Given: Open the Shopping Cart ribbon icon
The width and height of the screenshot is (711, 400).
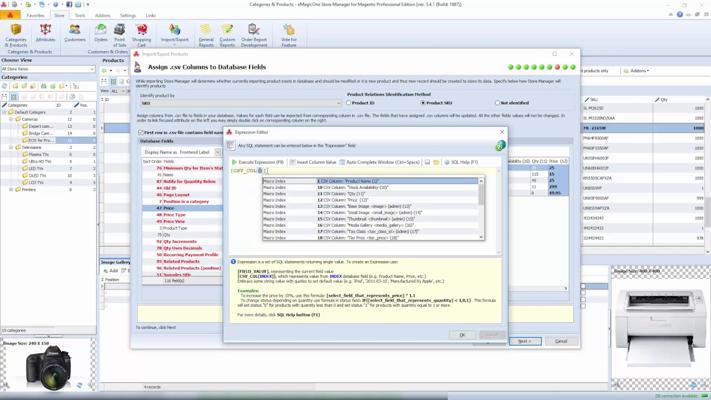Looking at the screenshot, I should click(141, 35).
